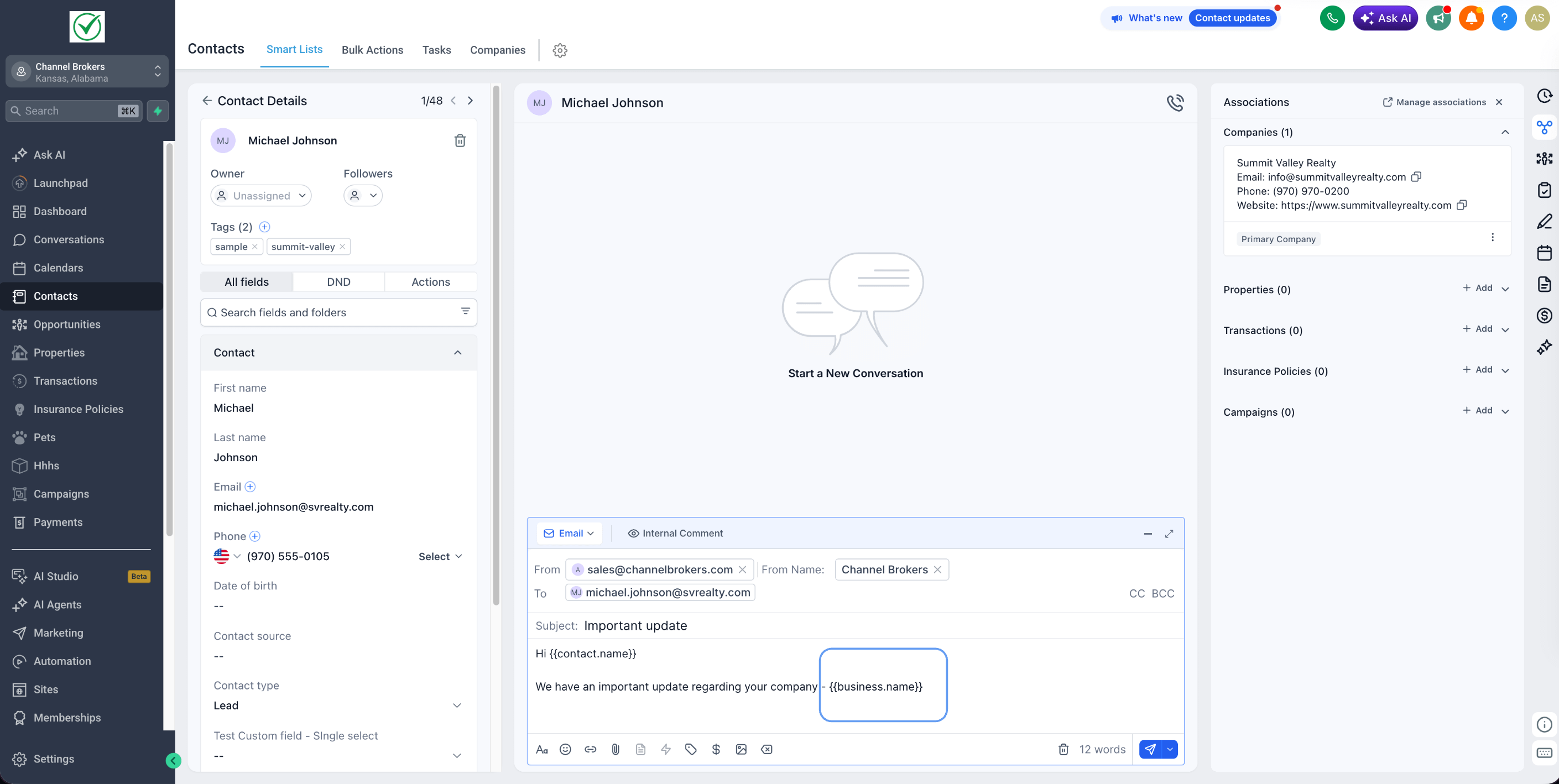Go to next contact with right arrow

(470, 101)
